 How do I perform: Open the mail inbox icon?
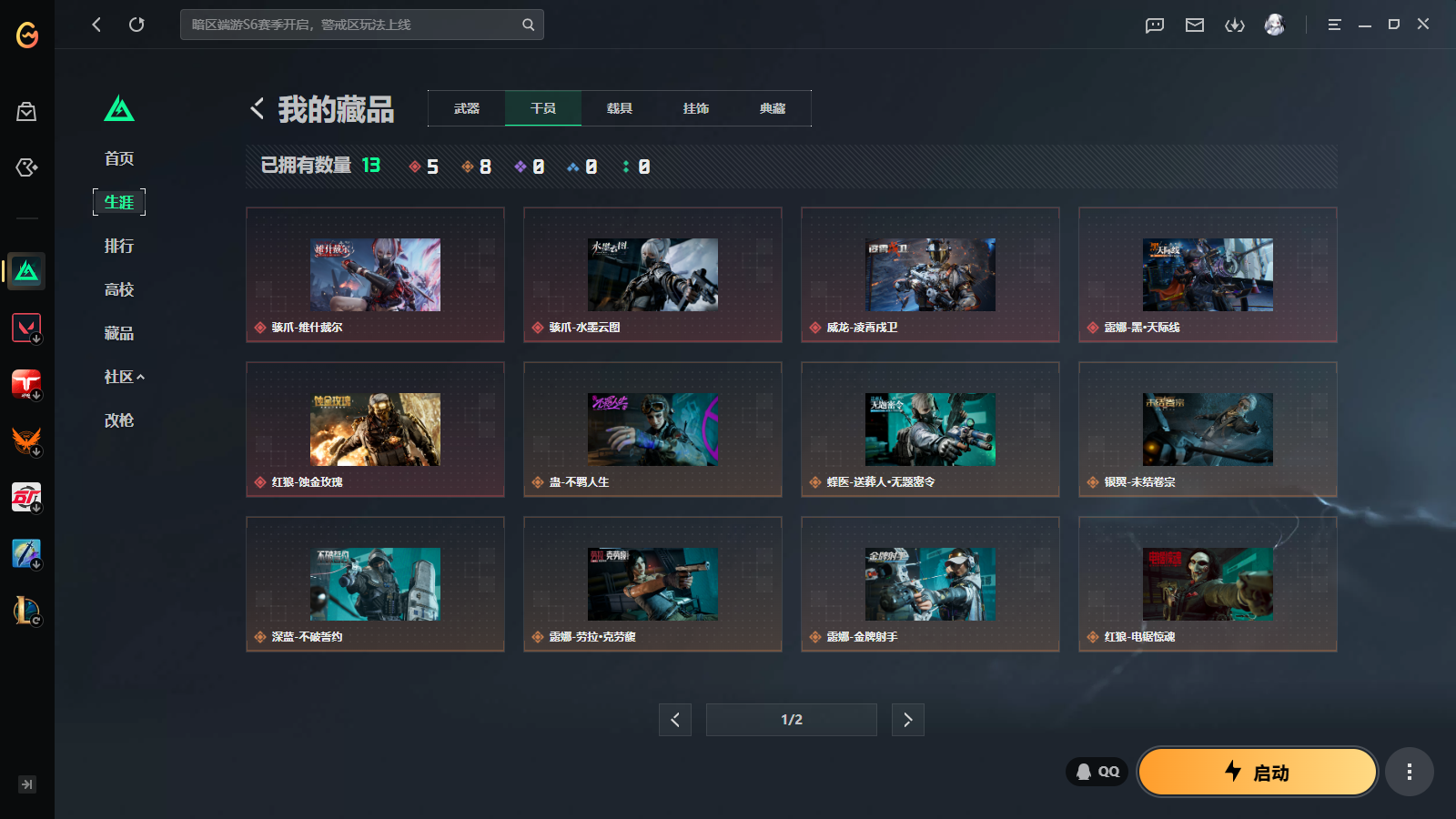pos(1195,25)
